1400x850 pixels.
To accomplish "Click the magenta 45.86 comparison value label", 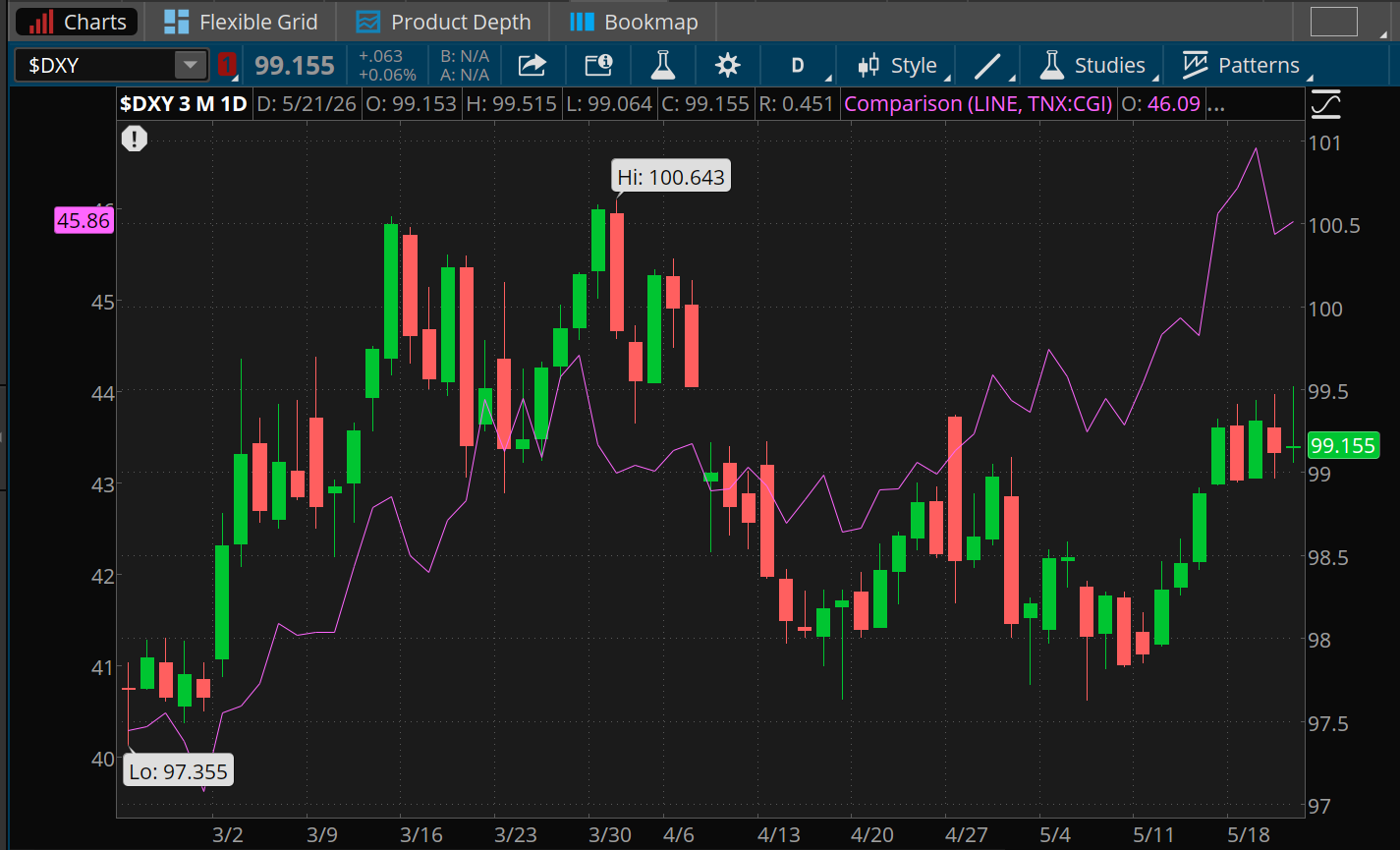I will pos(84,220).
